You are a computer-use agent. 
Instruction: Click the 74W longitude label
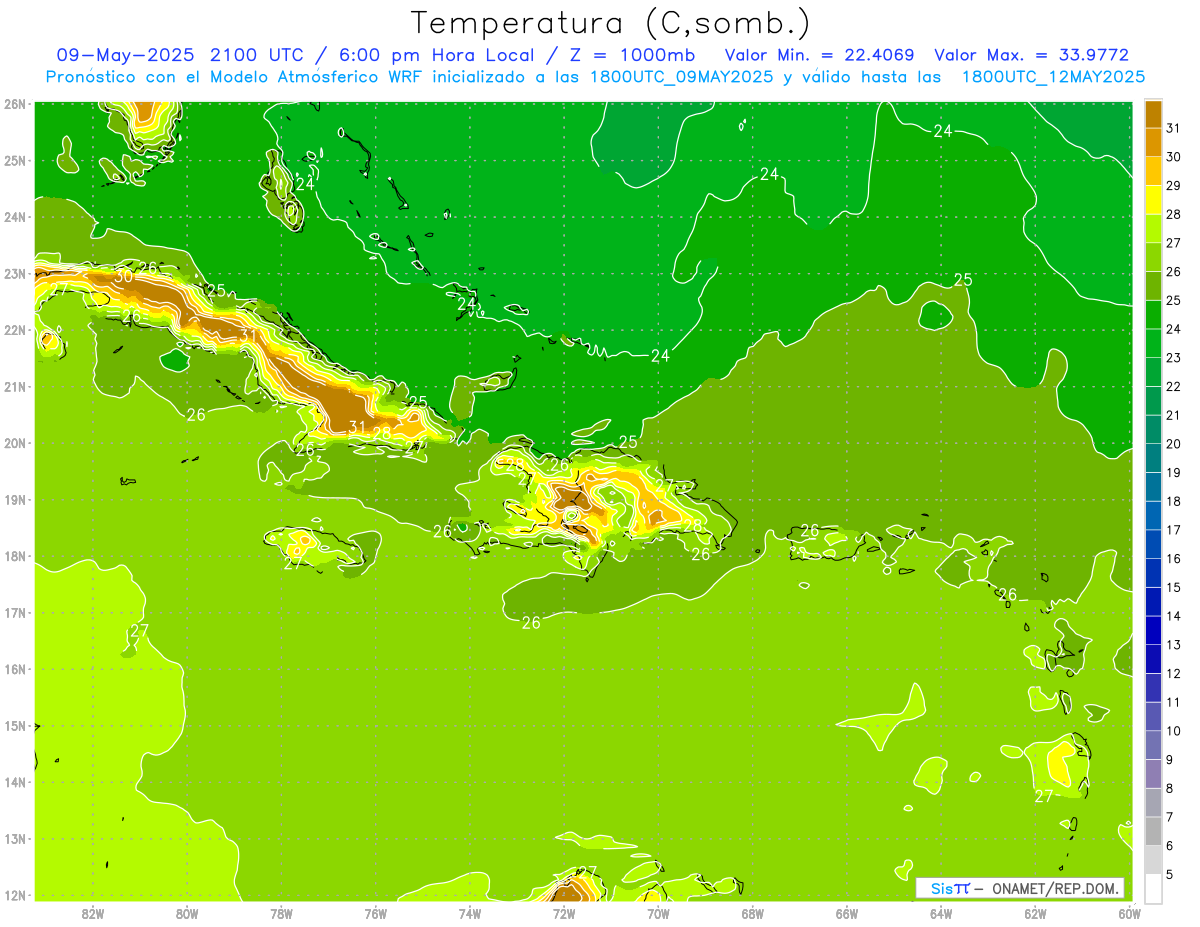469,913
